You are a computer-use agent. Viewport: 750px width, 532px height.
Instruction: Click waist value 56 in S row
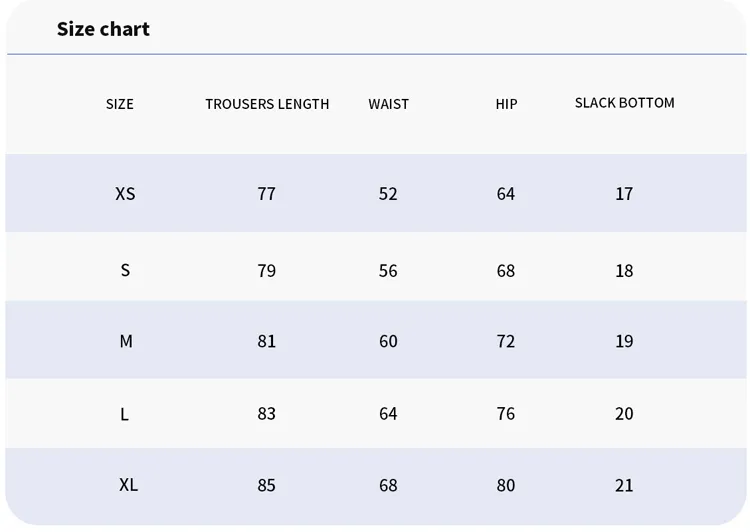coord(388,271)
